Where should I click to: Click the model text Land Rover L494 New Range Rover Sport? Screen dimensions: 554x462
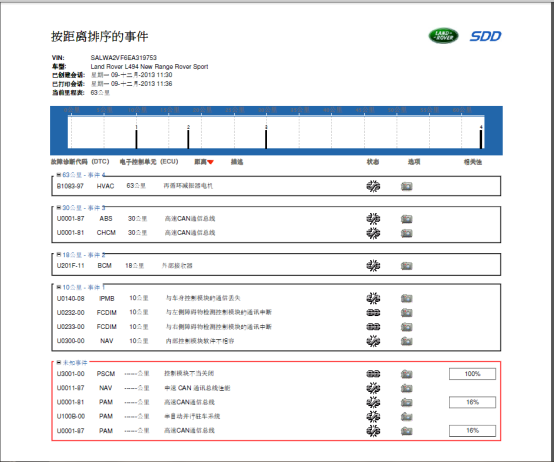[x=149, y=66]
